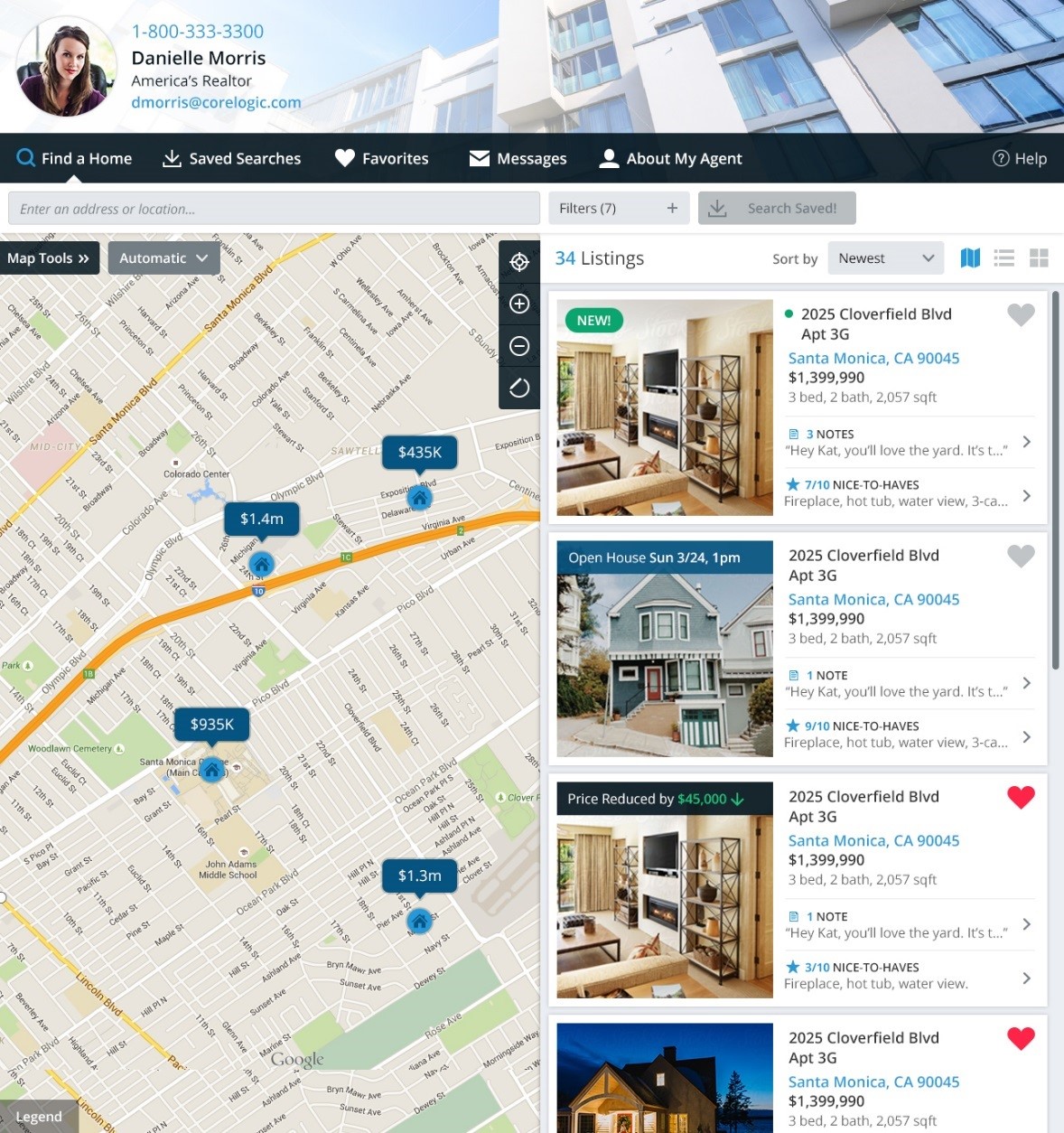The image size is (1064, 1133).
Task: Favorite the NEW! listing with gray heart
Action: click(1021, 314)
